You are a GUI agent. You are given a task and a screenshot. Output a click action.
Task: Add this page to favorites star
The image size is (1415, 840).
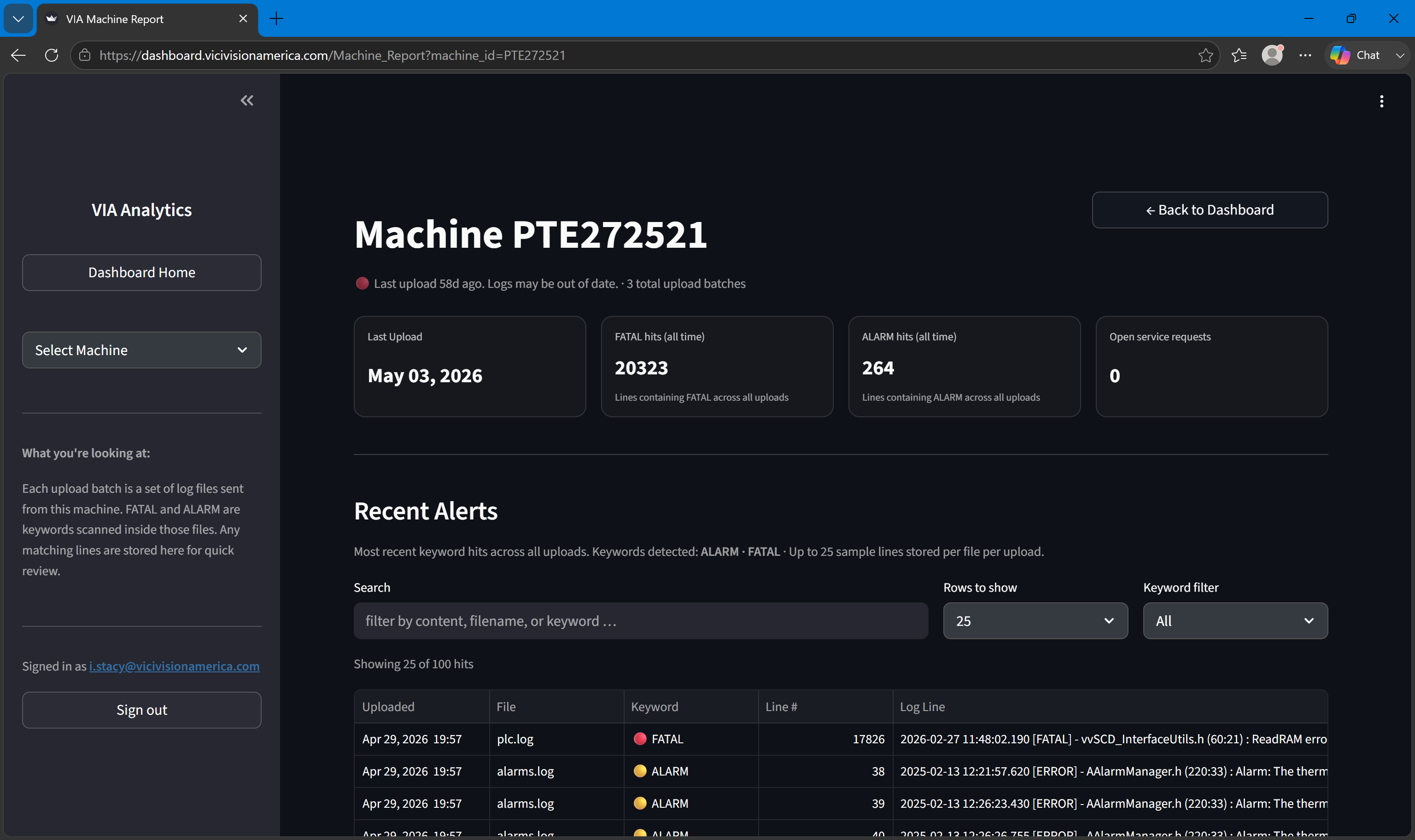click(x=1205, y=55)
